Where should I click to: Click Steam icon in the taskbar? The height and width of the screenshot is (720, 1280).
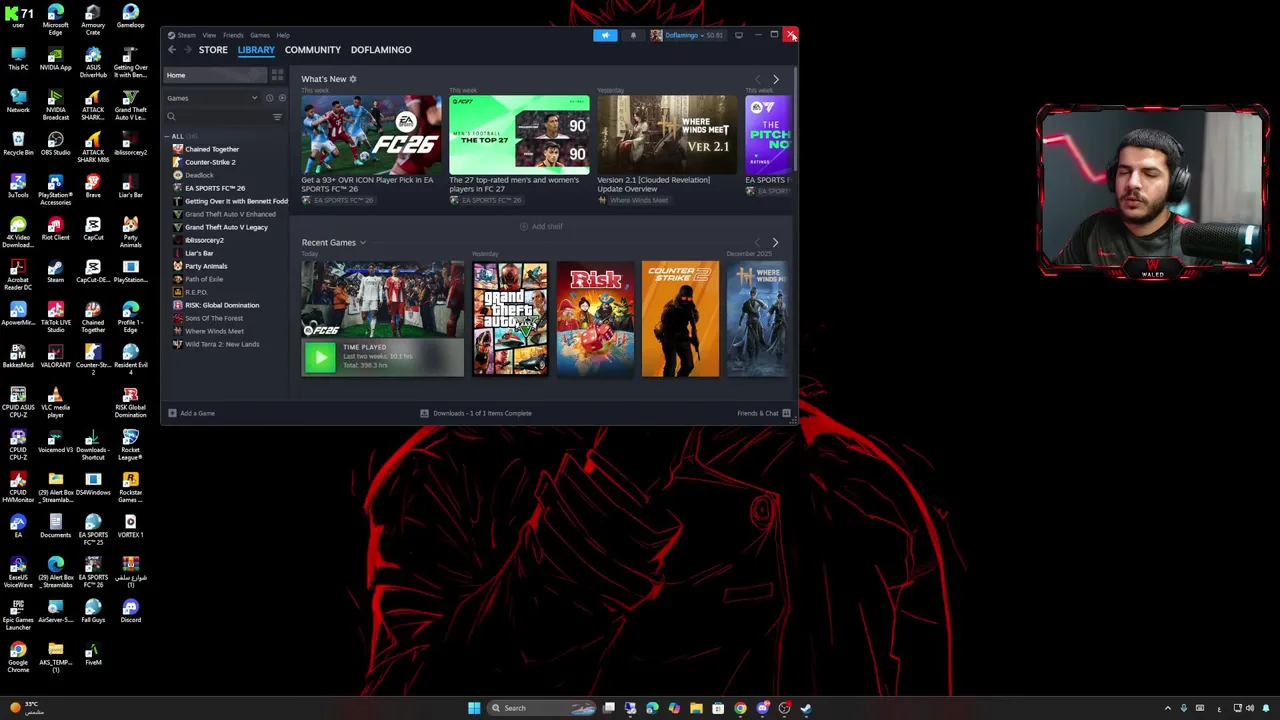tap(806, 708)
